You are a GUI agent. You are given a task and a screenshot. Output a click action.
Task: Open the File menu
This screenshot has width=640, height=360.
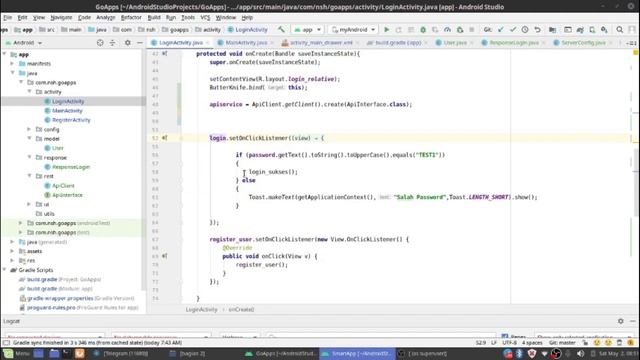tap(8, 18)
